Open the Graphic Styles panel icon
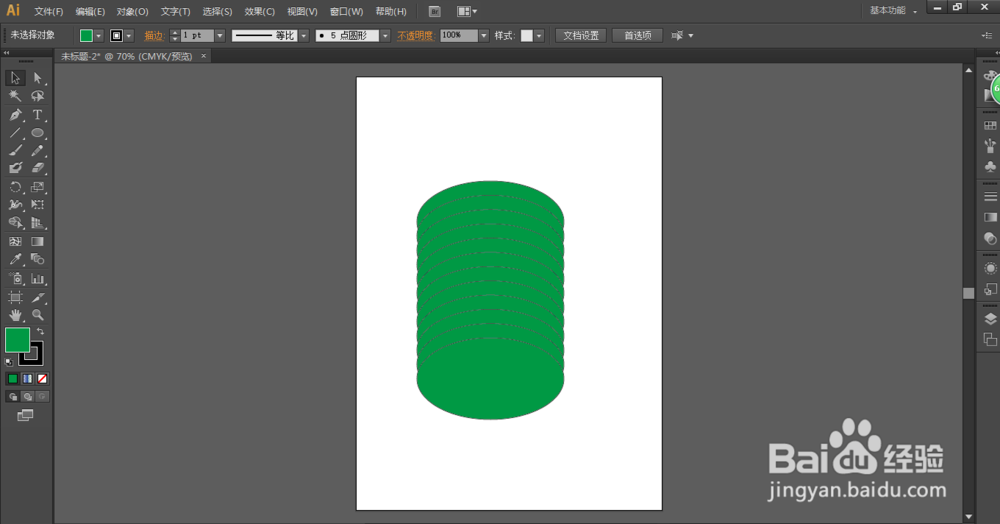1000x524 pixels. pyautogui.click(x=990, y=289)
